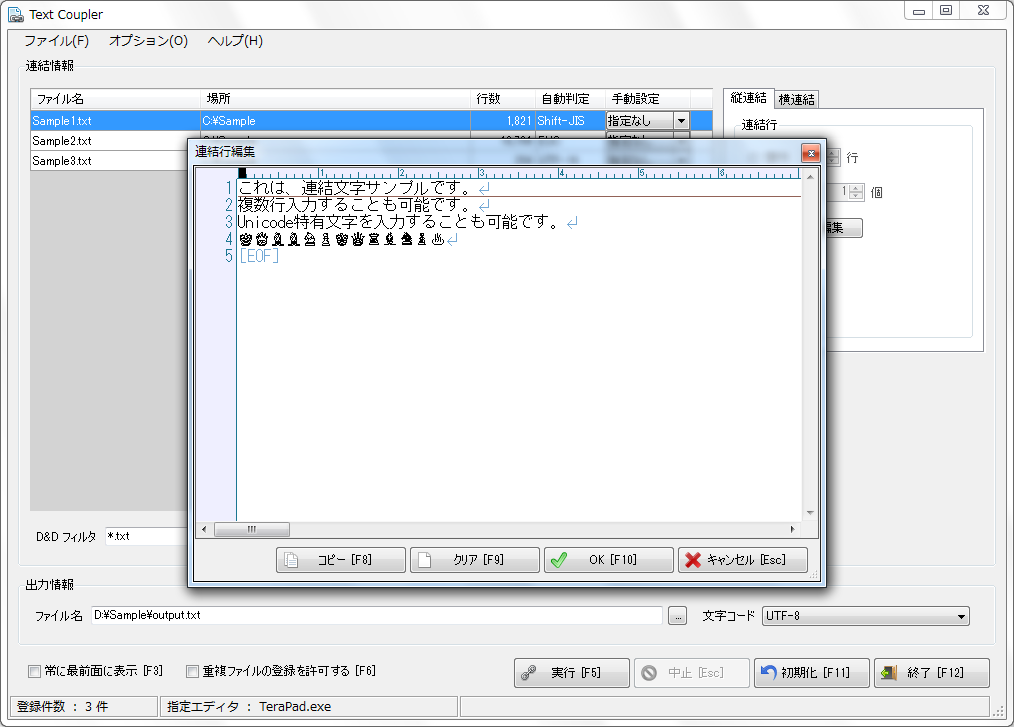Switch to the 横連結 tab

(796, 99)
